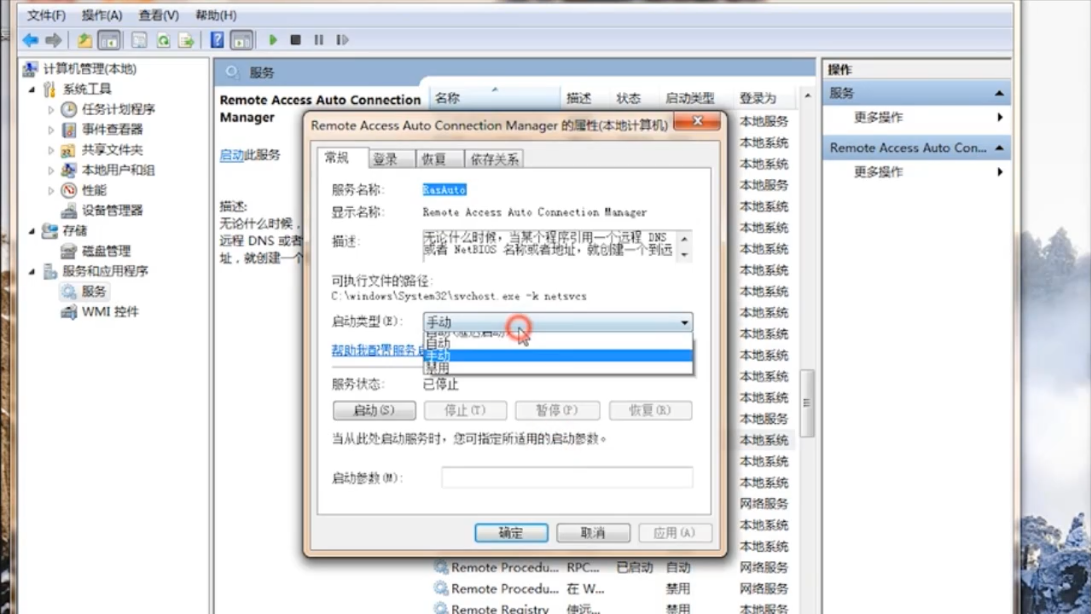1091x614 pixels.
Task: Choose 禁用 in the startup type list
Action: pos(438,369)
